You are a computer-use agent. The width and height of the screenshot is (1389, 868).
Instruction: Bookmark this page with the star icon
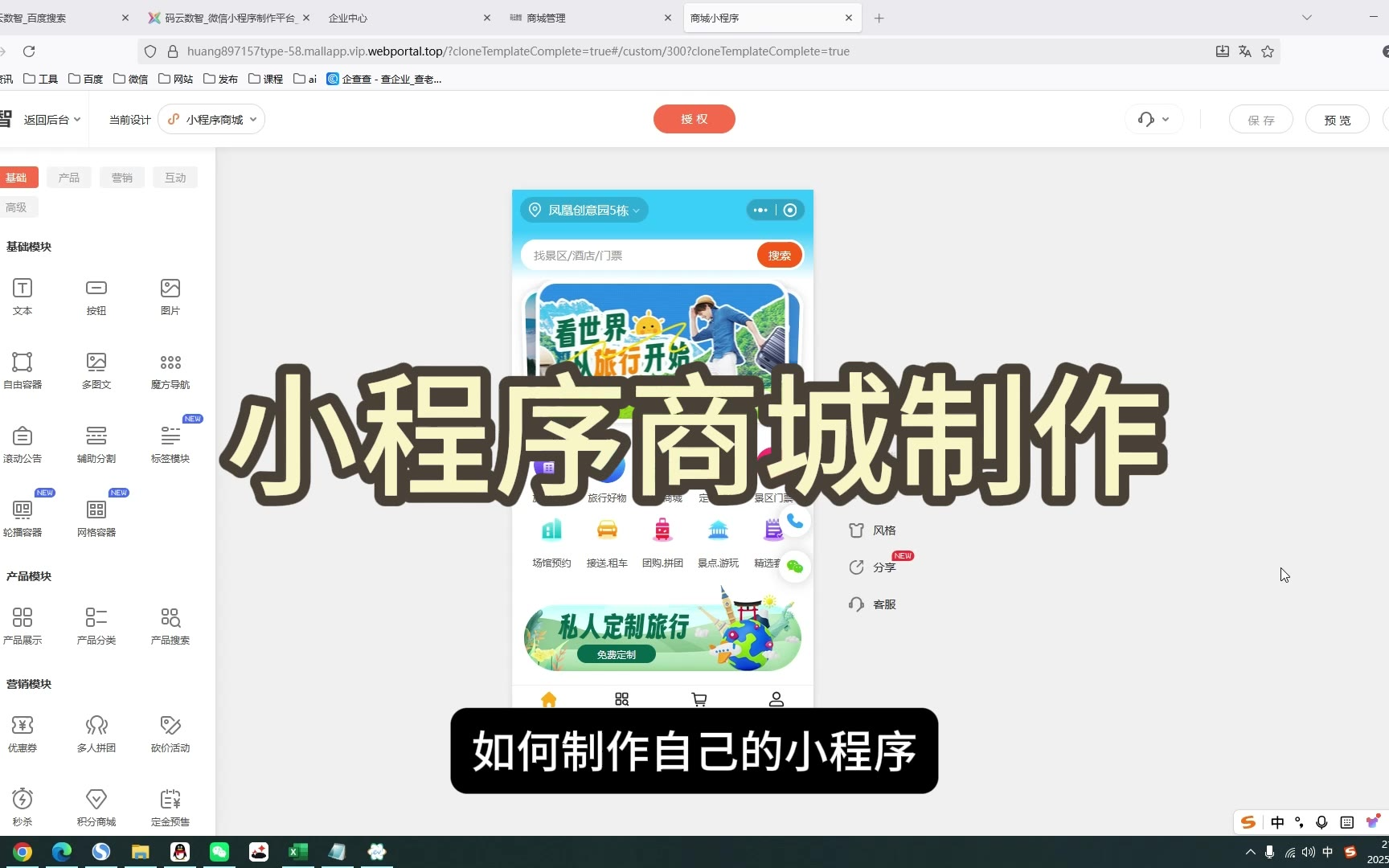point(1268,51)
